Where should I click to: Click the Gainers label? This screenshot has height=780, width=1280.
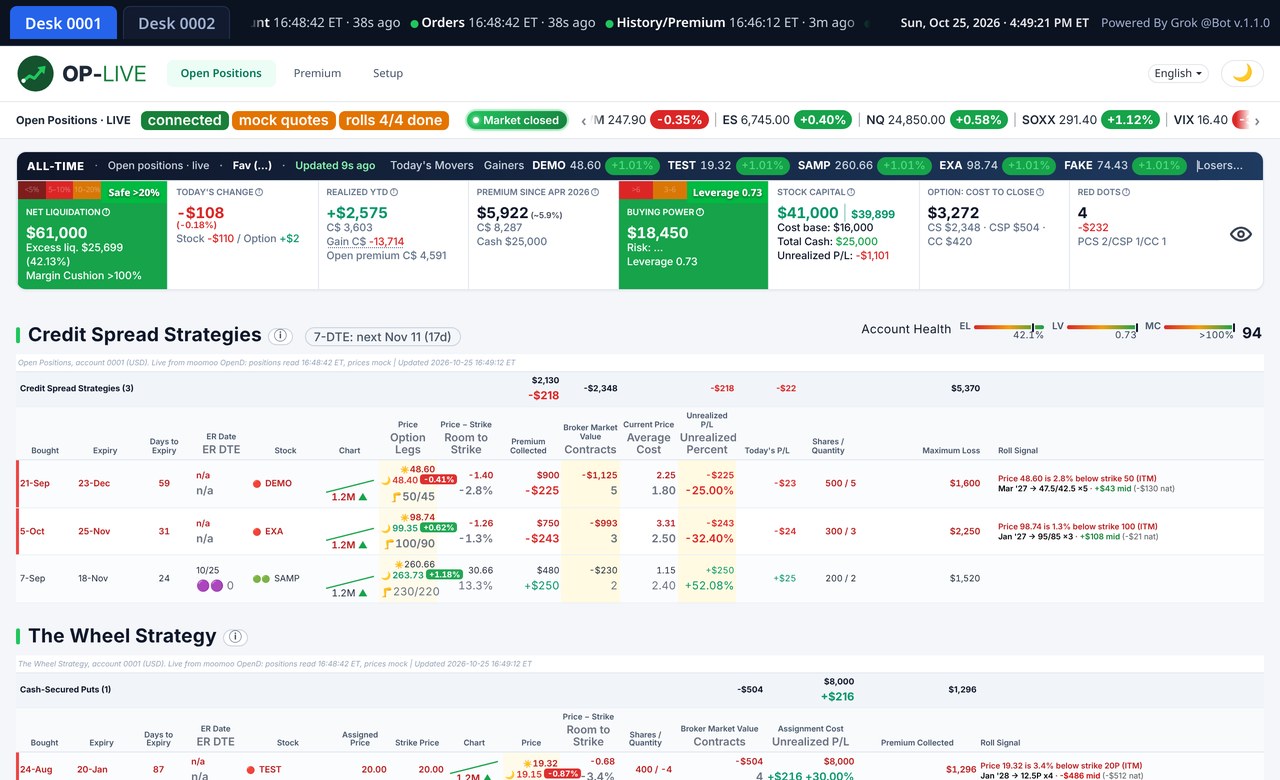point(503,166)
